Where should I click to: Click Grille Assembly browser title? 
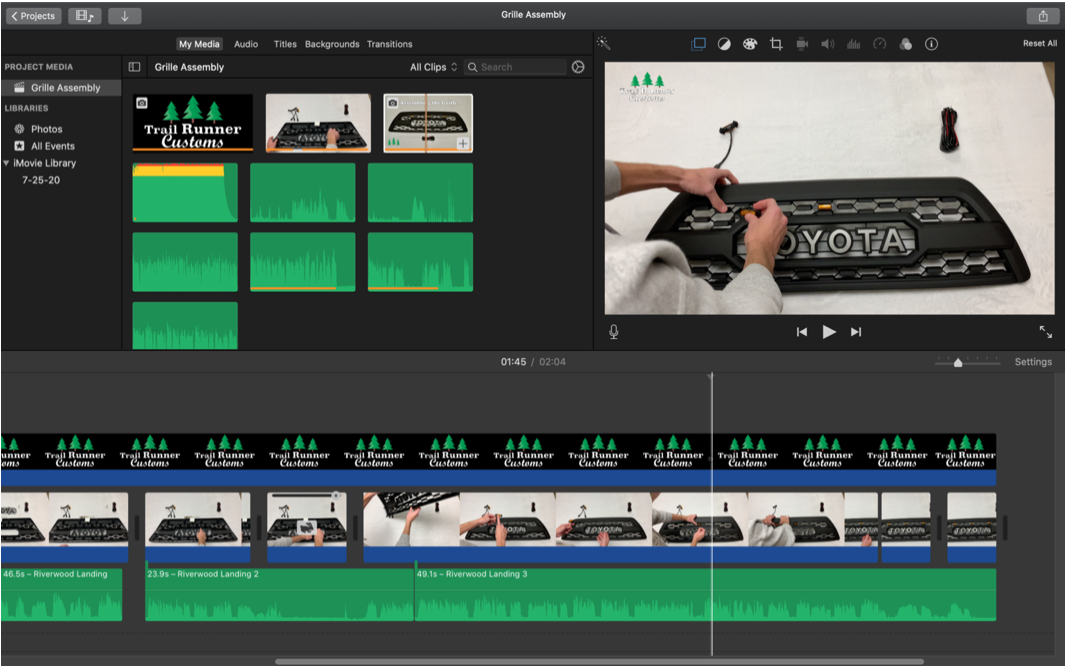click(x=189, y=67)
